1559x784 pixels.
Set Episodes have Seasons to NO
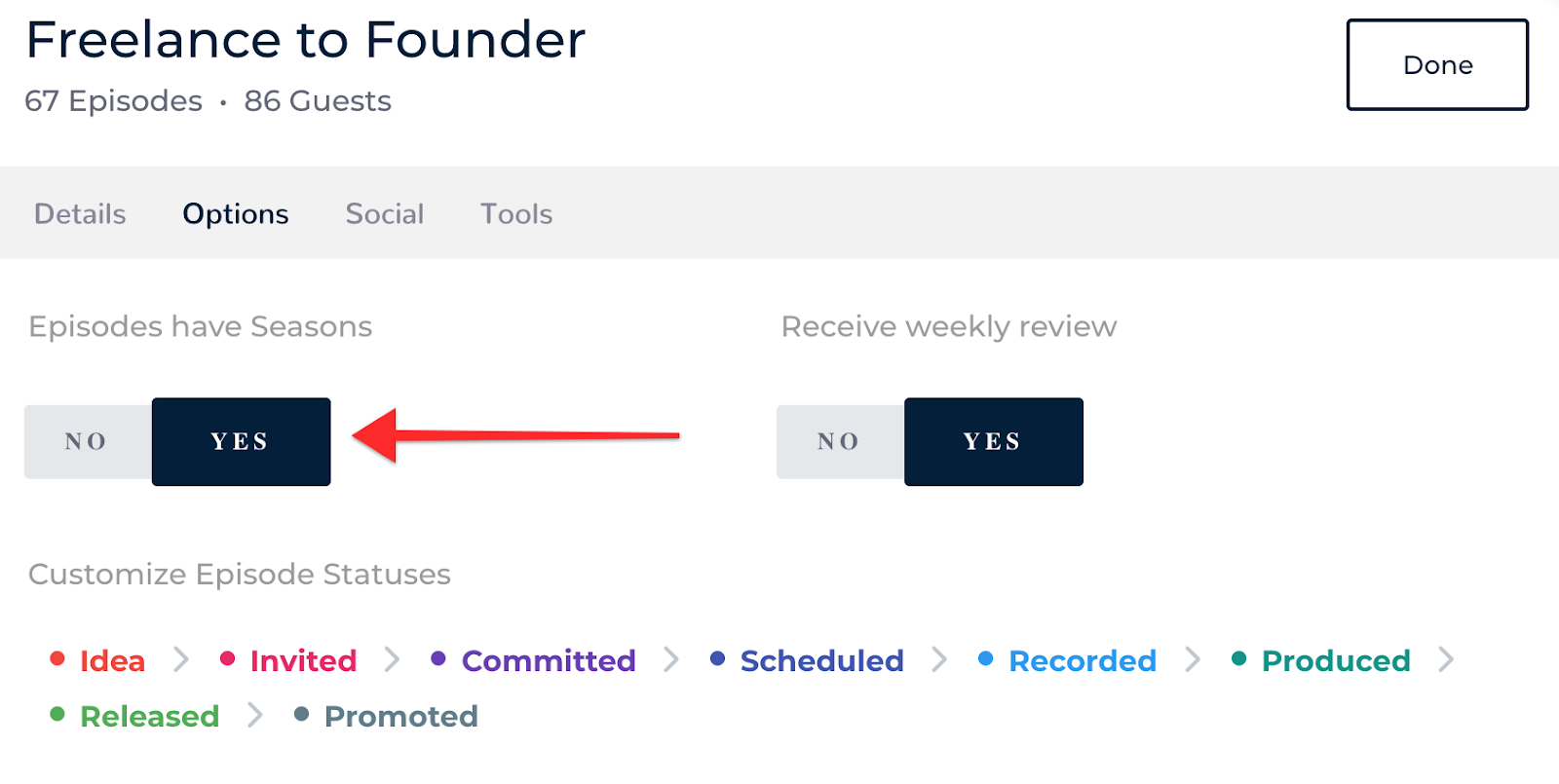pyautogui.click(x=88, y=442)
